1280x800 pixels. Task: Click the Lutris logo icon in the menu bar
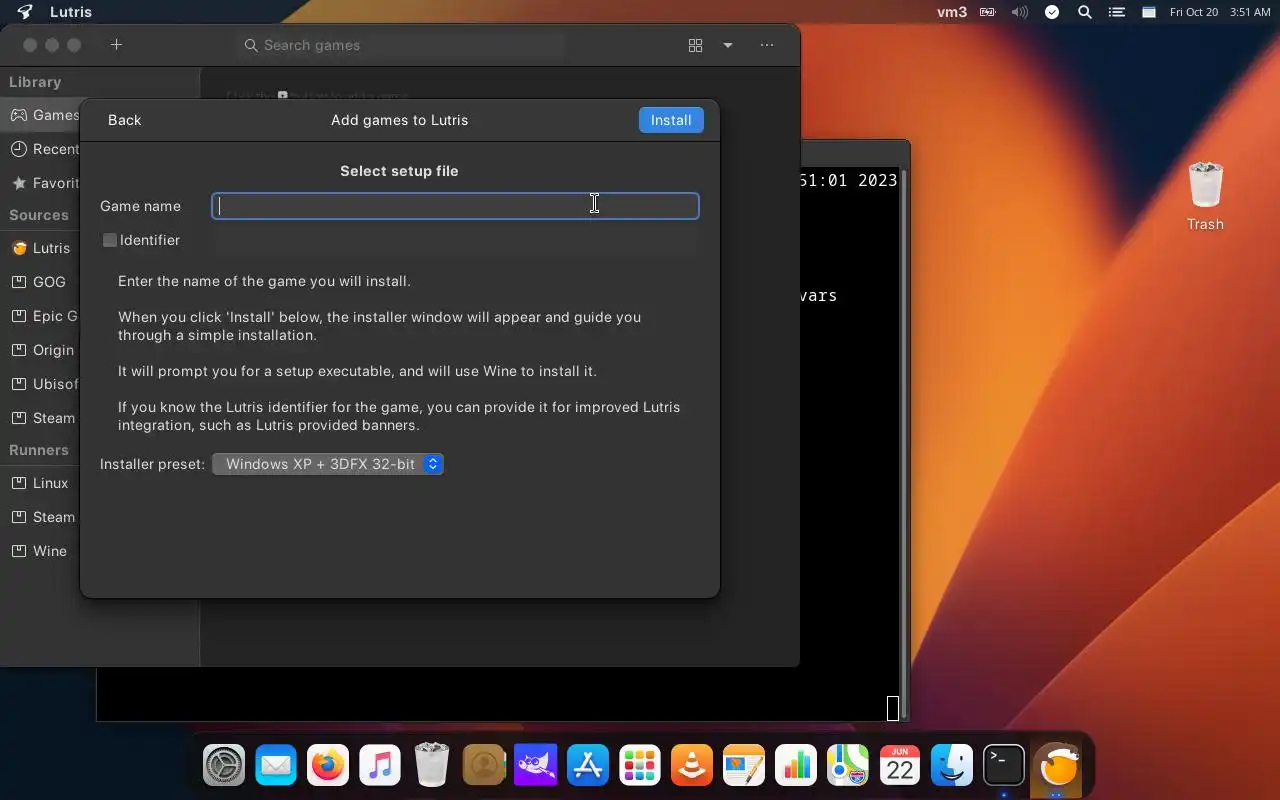[x=24, y=12]
